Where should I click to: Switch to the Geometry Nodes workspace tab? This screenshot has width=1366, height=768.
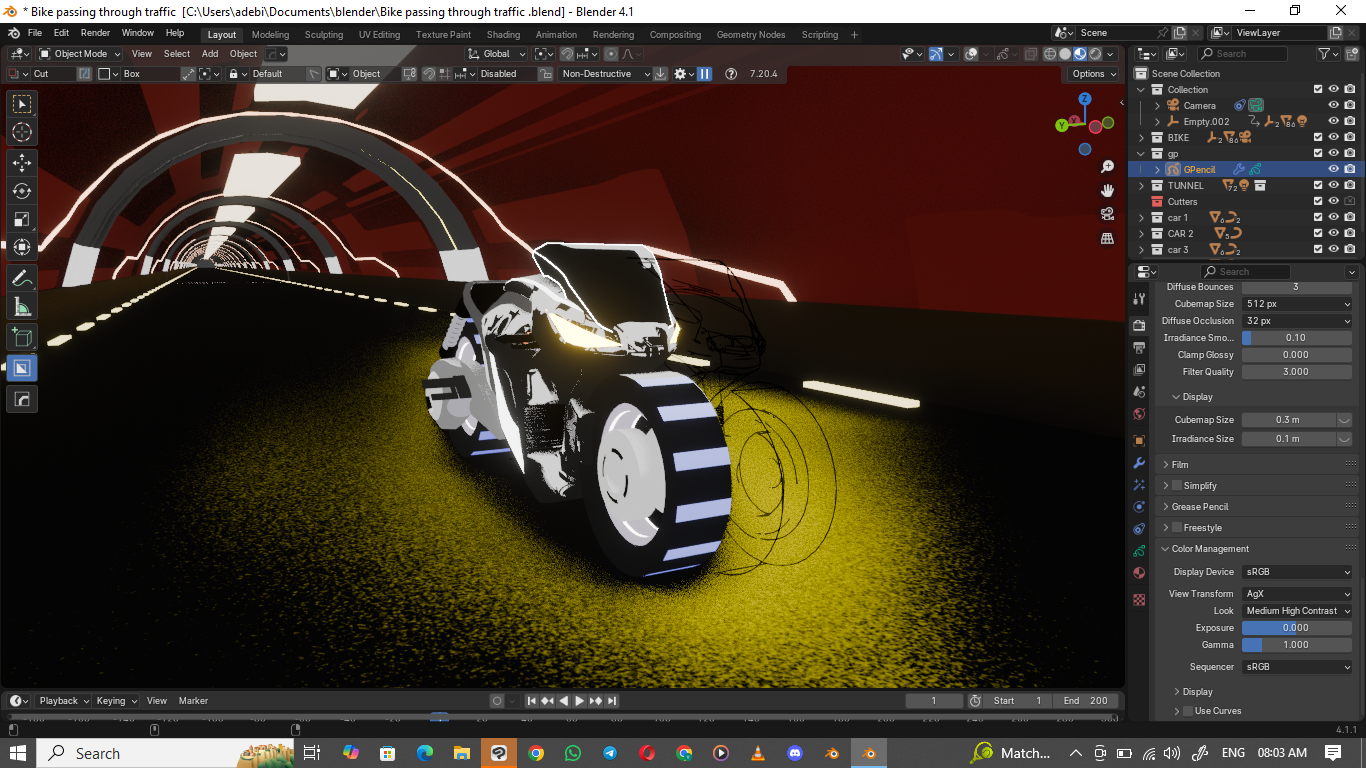750,34
